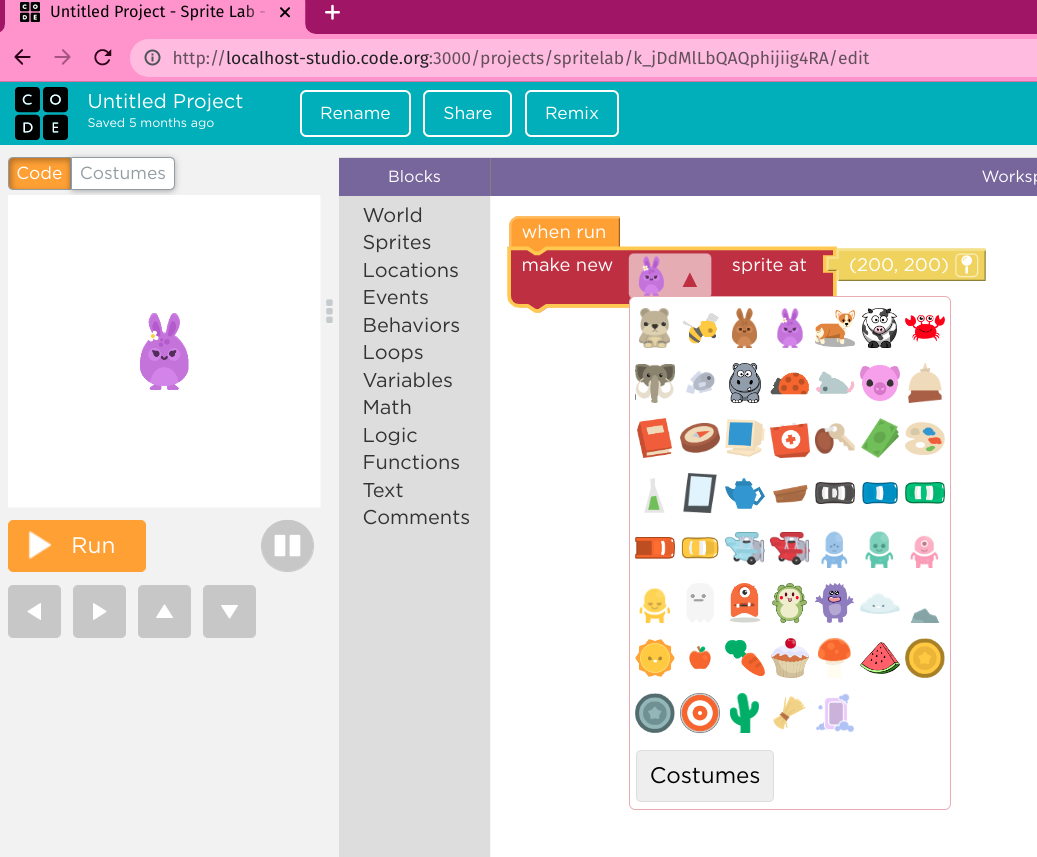This screenshot has height=857, width=1037.
Task: Select the cupcake costume
Action: pos(789,658)
